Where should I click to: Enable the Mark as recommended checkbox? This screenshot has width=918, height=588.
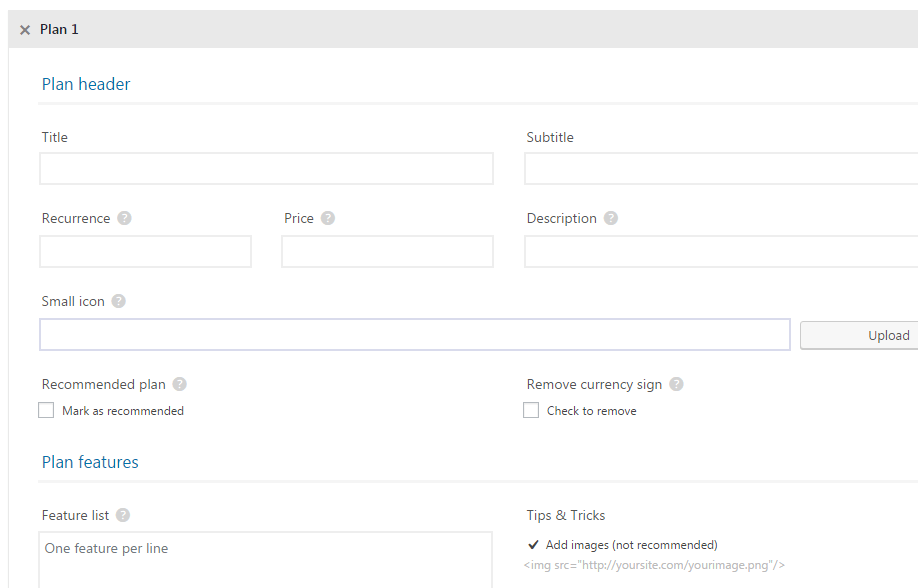click(x=46, y=410)
